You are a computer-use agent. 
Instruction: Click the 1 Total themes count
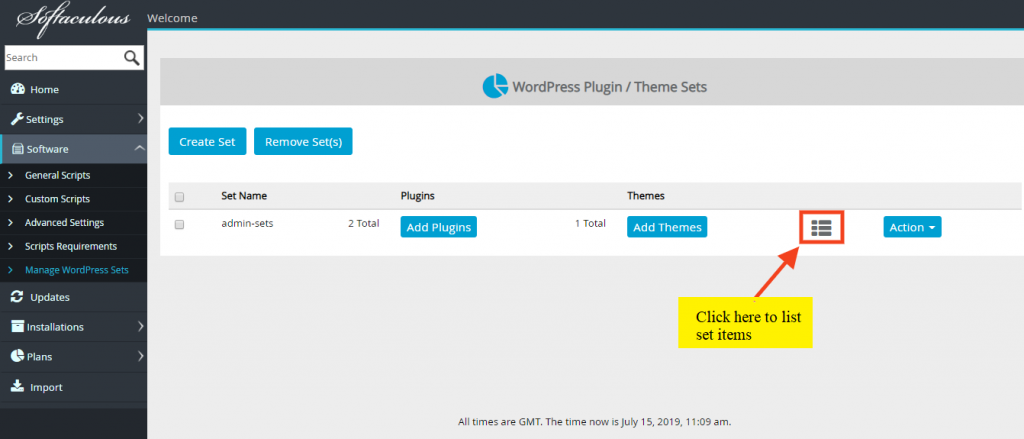coord(590,223)
